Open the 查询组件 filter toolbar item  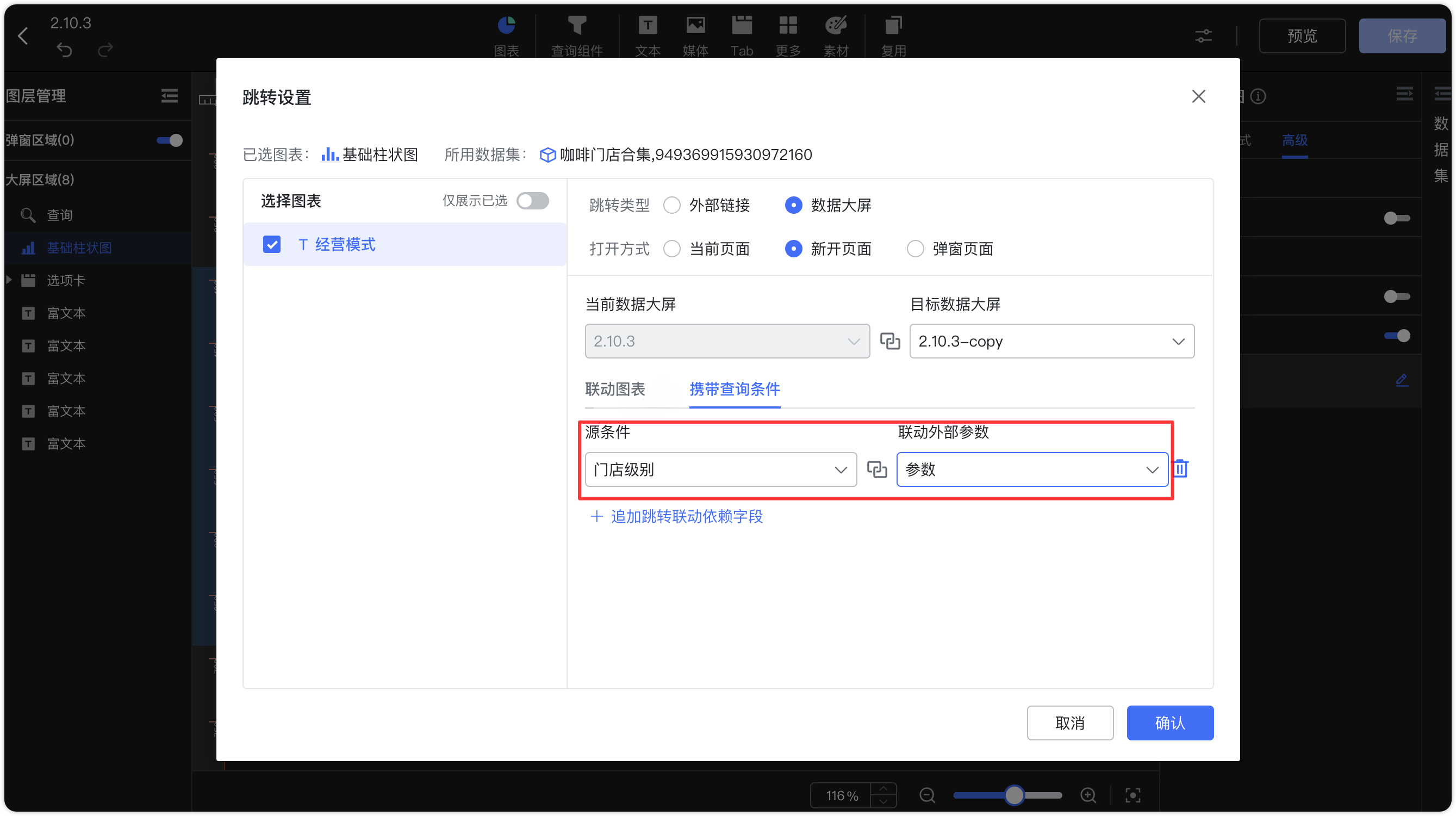[x=577, y=36]
